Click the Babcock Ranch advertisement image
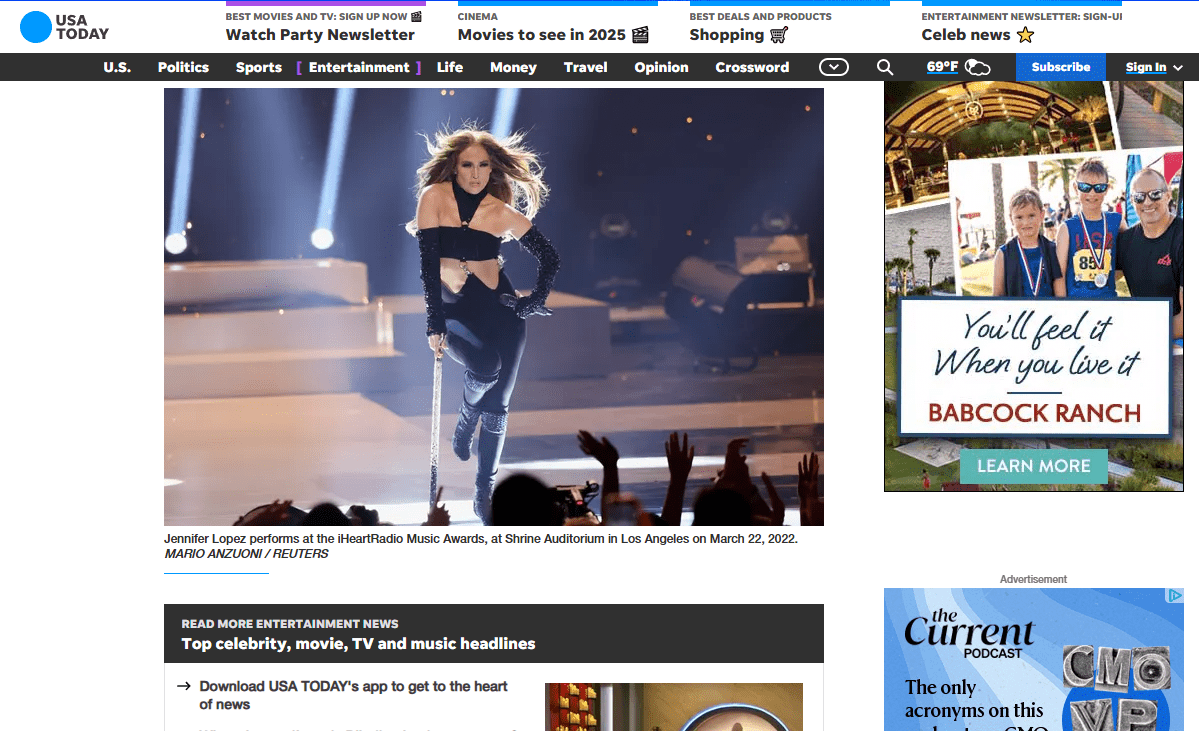Image resolution: width=1199 pixels, height=731 pixels. click(x=1033, y=286)
